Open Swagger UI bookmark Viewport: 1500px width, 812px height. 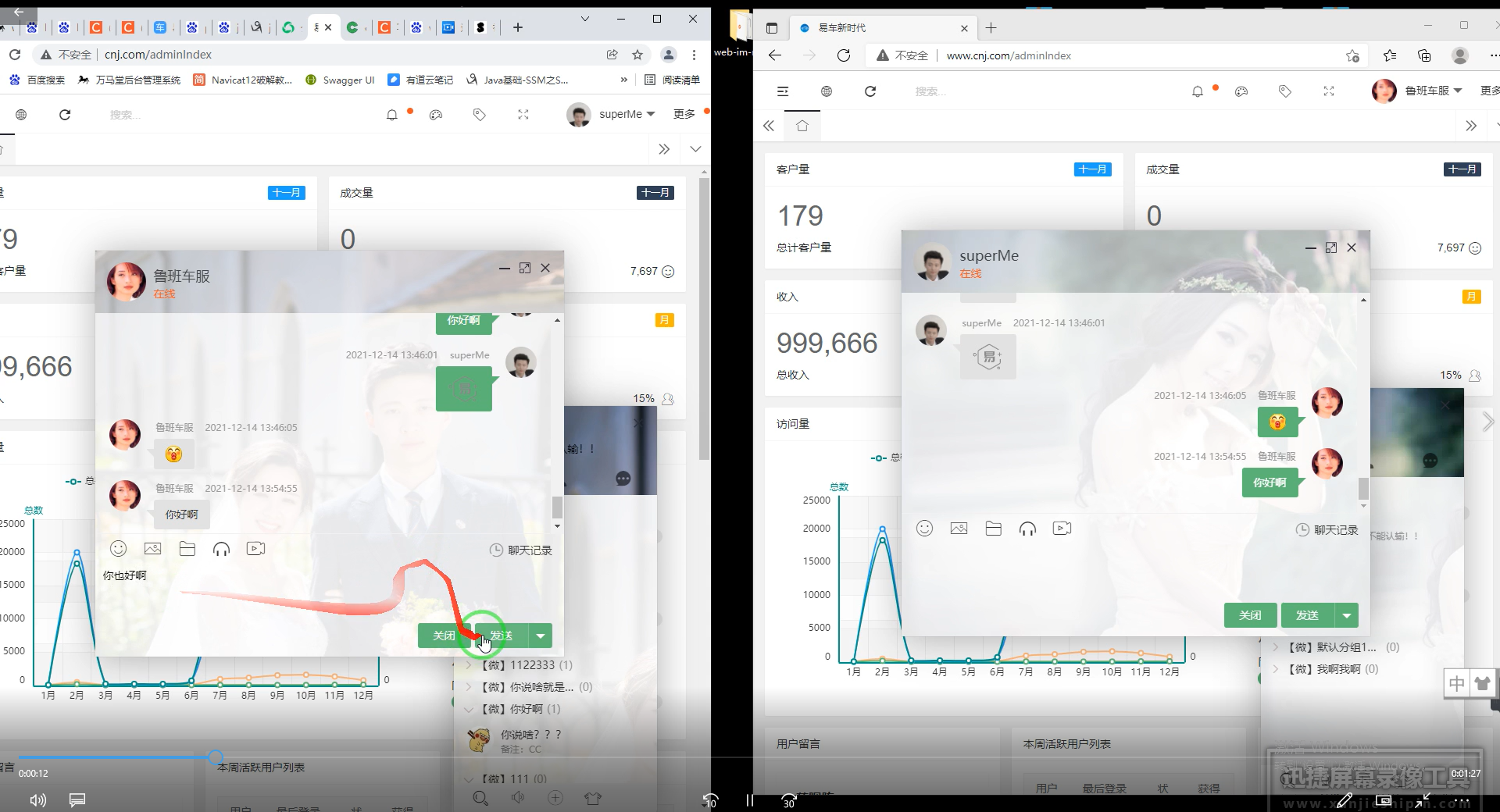tap(340, 80)
